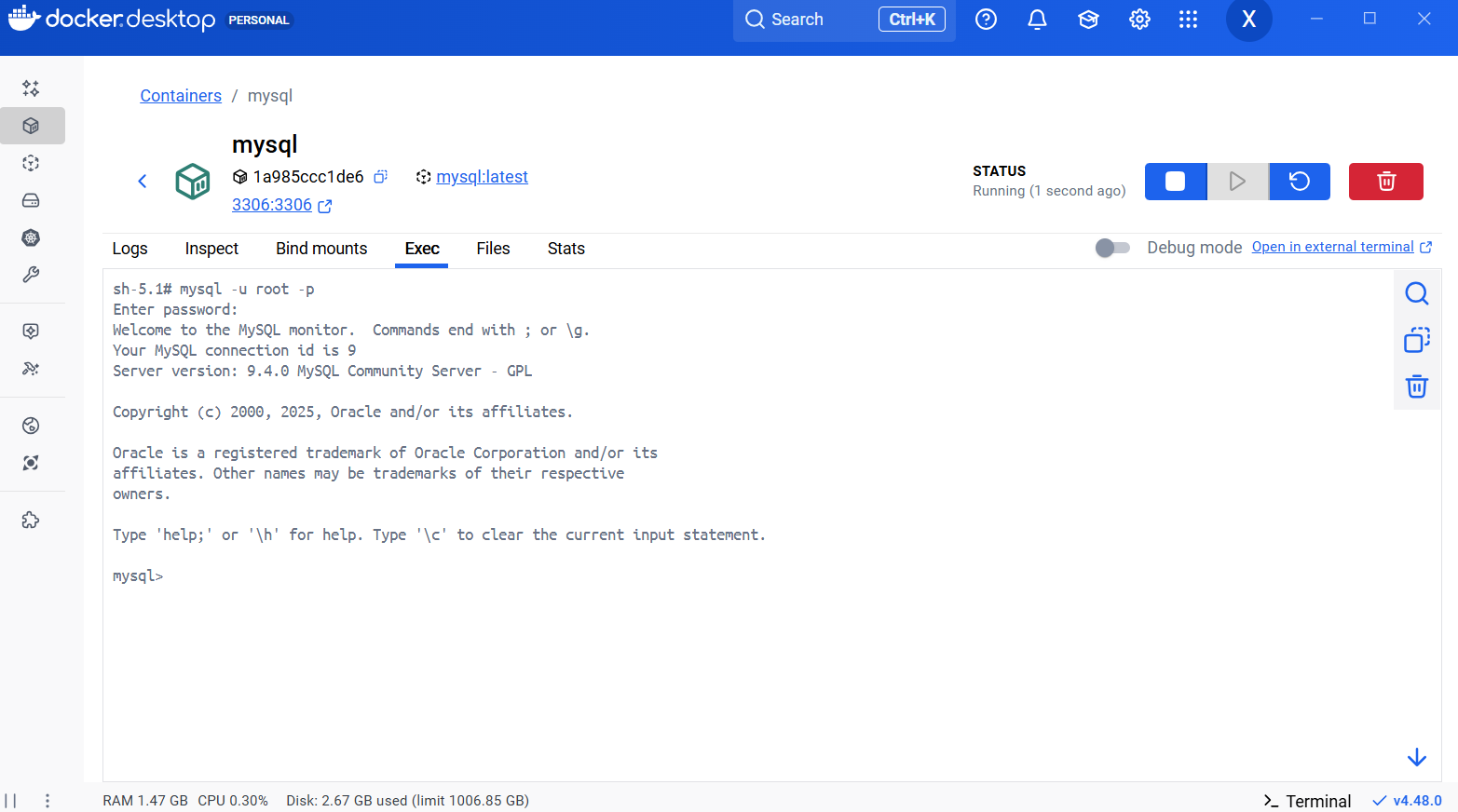
Task: Go back with the left chevron
Action: coord(143,182)
